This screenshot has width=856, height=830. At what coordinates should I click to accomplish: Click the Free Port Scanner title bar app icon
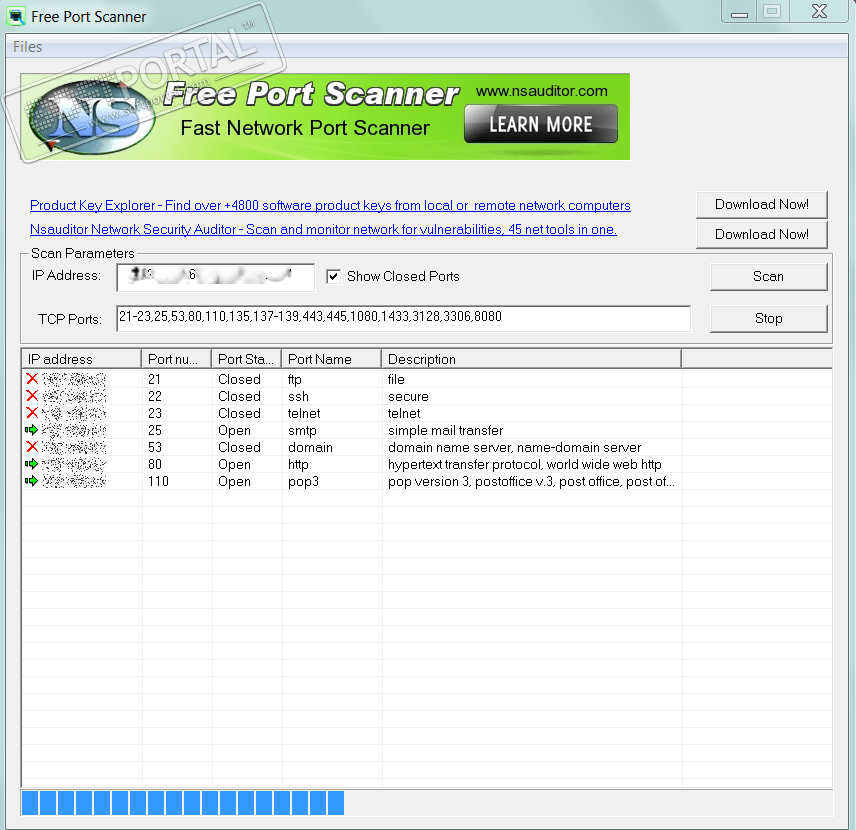16,16
